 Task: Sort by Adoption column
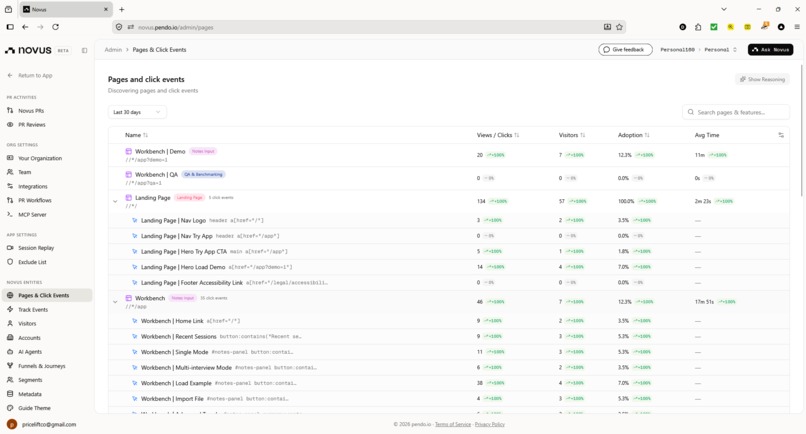(x=633, y=135)
